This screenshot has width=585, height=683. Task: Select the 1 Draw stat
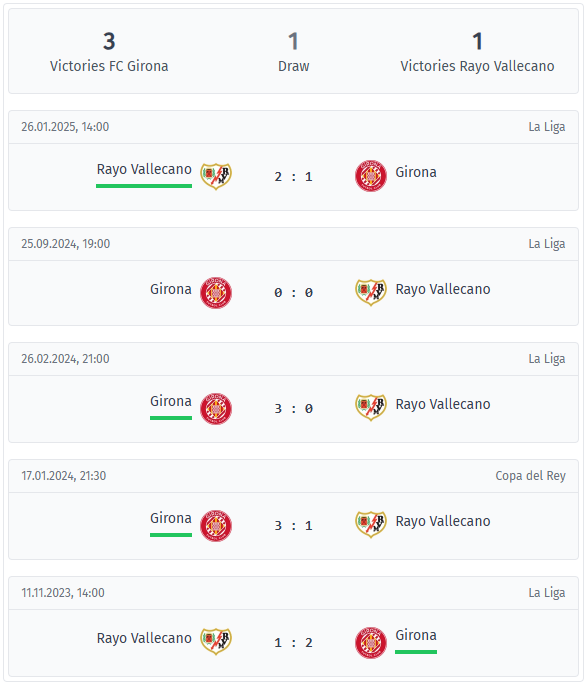[294, 52]
